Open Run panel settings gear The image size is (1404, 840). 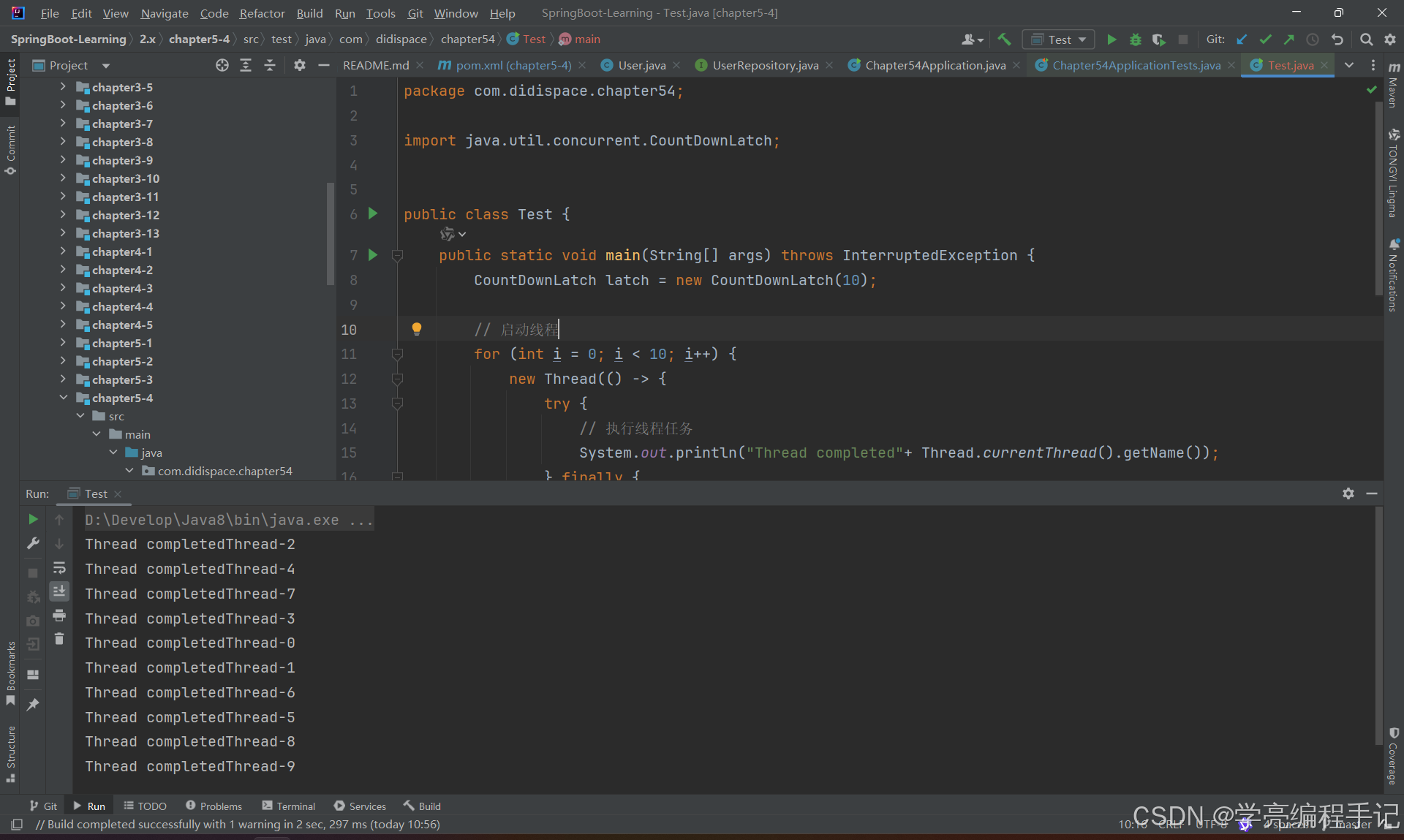(1348, 493)
